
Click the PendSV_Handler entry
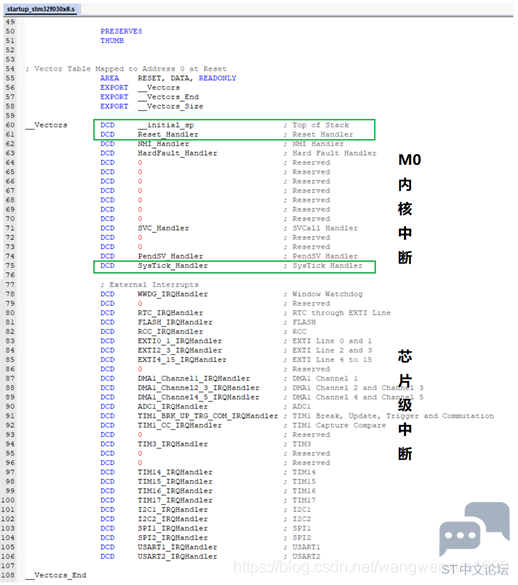click(171, 256)
